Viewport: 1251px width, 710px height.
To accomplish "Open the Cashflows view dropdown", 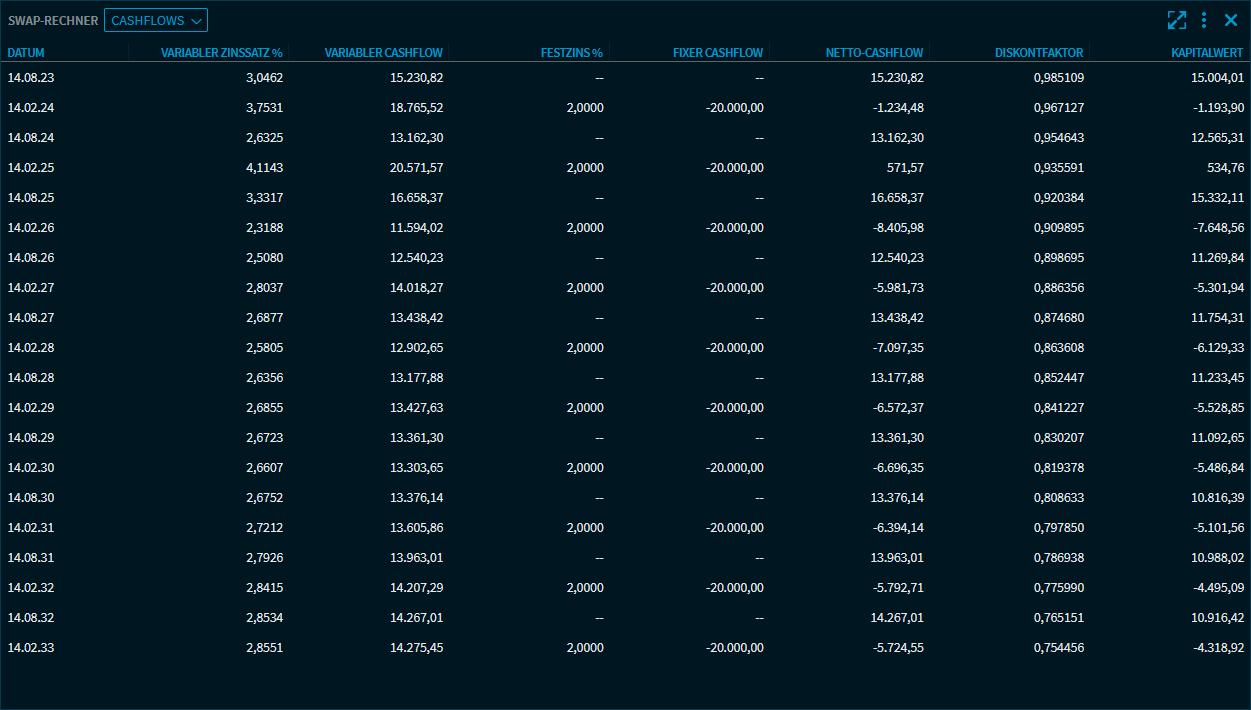I will point(156,20).
